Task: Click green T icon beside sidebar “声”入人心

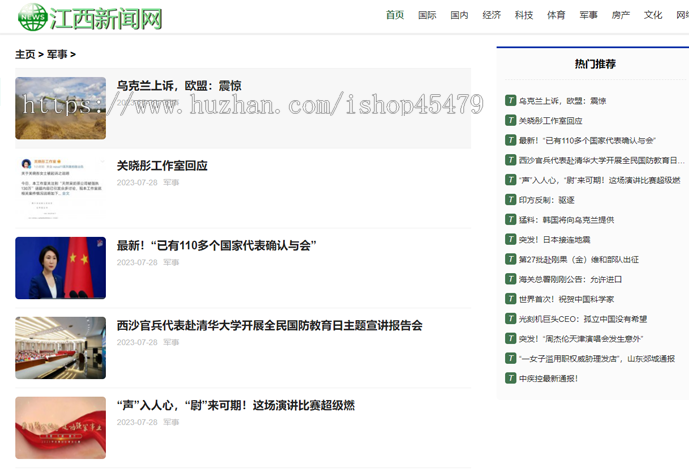Action: [510, 179]
